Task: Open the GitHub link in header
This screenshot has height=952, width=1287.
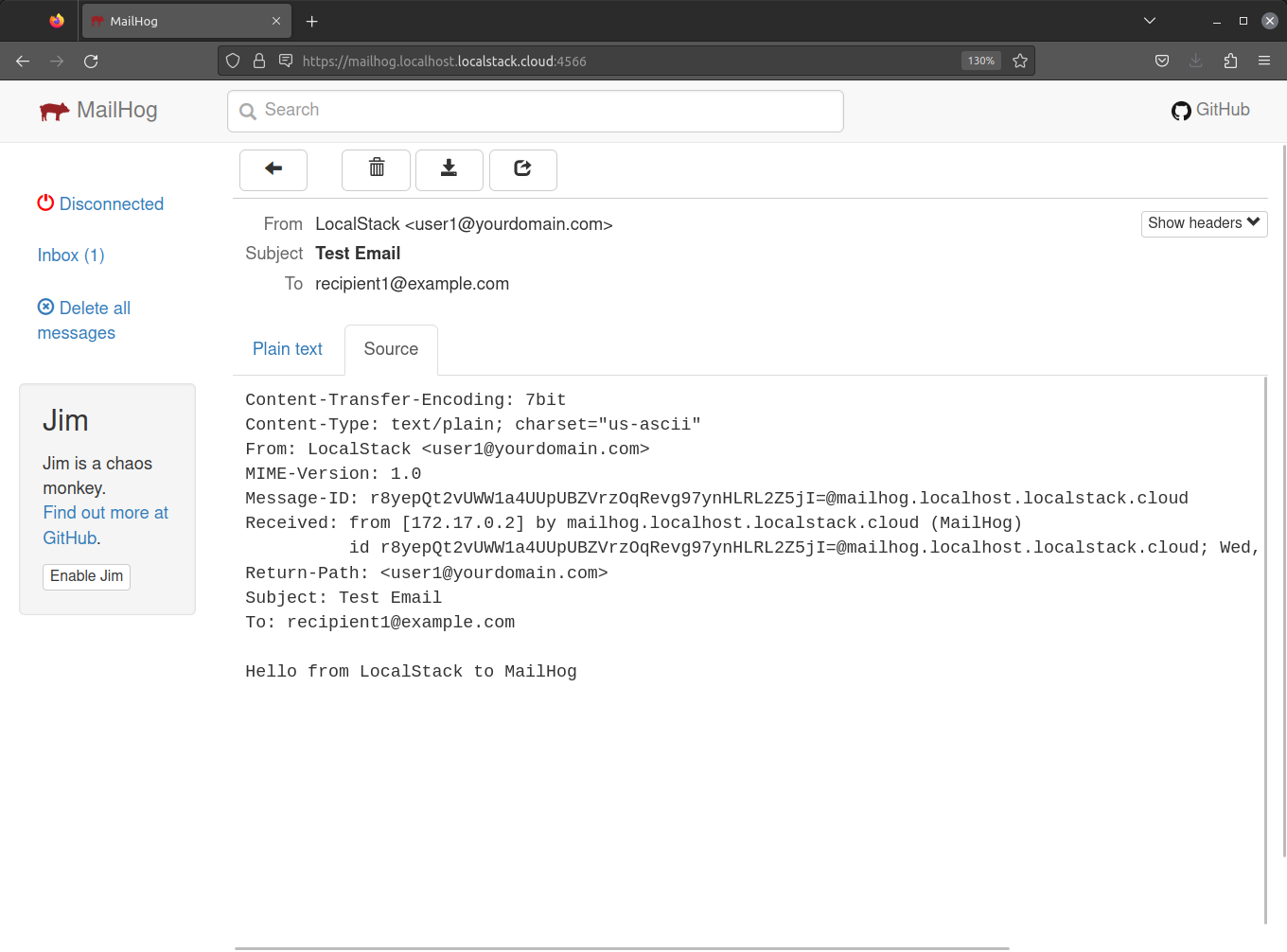Action: coord(1210,110)
